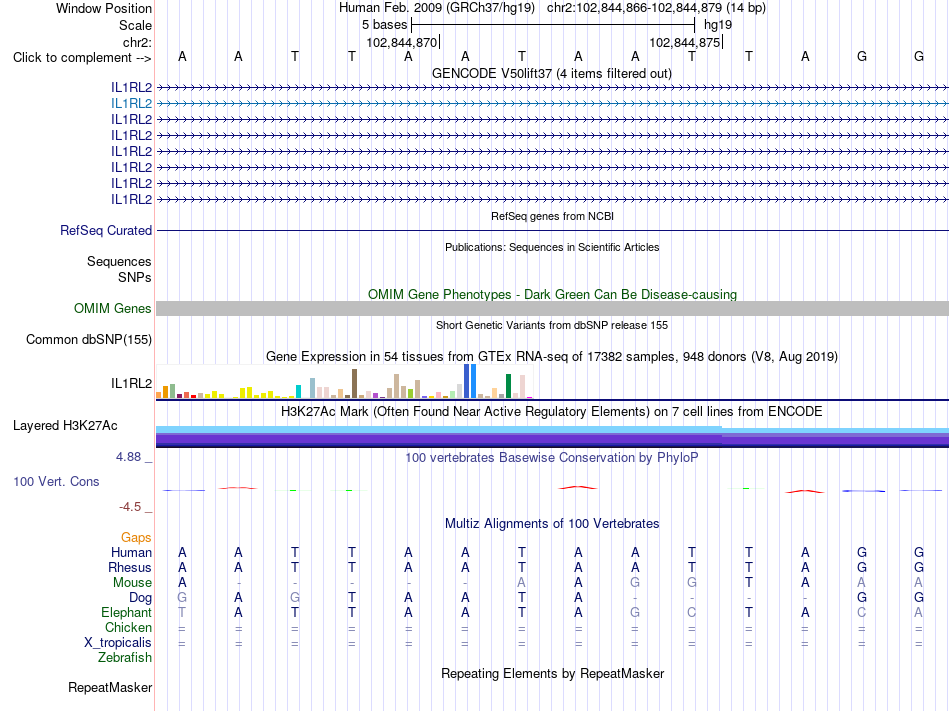Click the tall brown bar in GTEx chart

click(x=354, y=383)
